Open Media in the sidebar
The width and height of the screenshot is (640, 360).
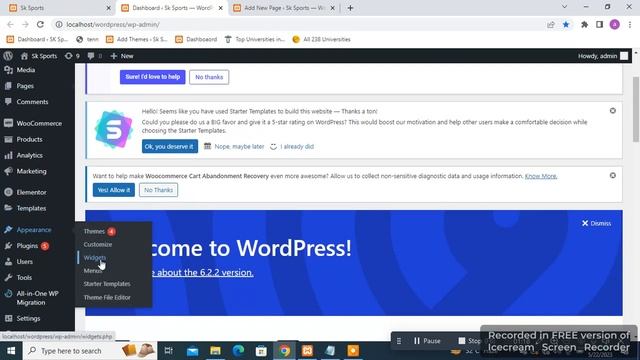pyautogui.click(x=26, y=70)
